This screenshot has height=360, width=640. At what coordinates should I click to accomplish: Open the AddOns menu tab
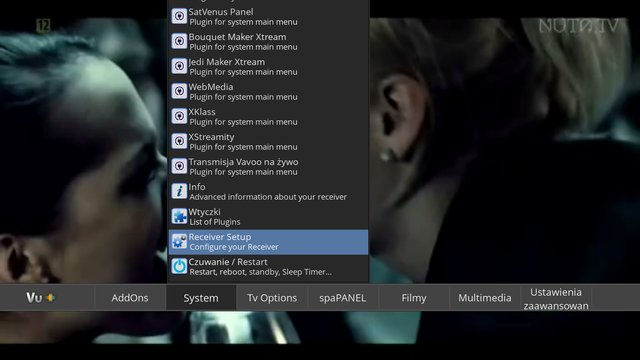coord(130,298)
